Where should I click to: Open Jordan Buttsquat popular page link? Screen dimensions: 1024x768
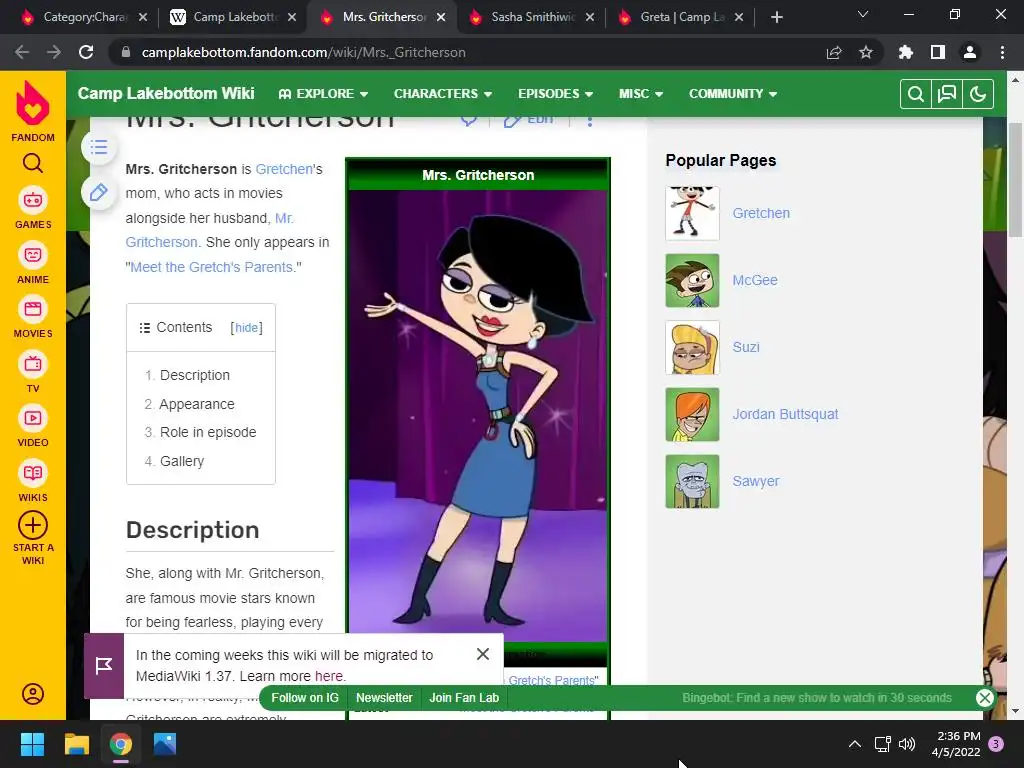(x=785, y=414)
